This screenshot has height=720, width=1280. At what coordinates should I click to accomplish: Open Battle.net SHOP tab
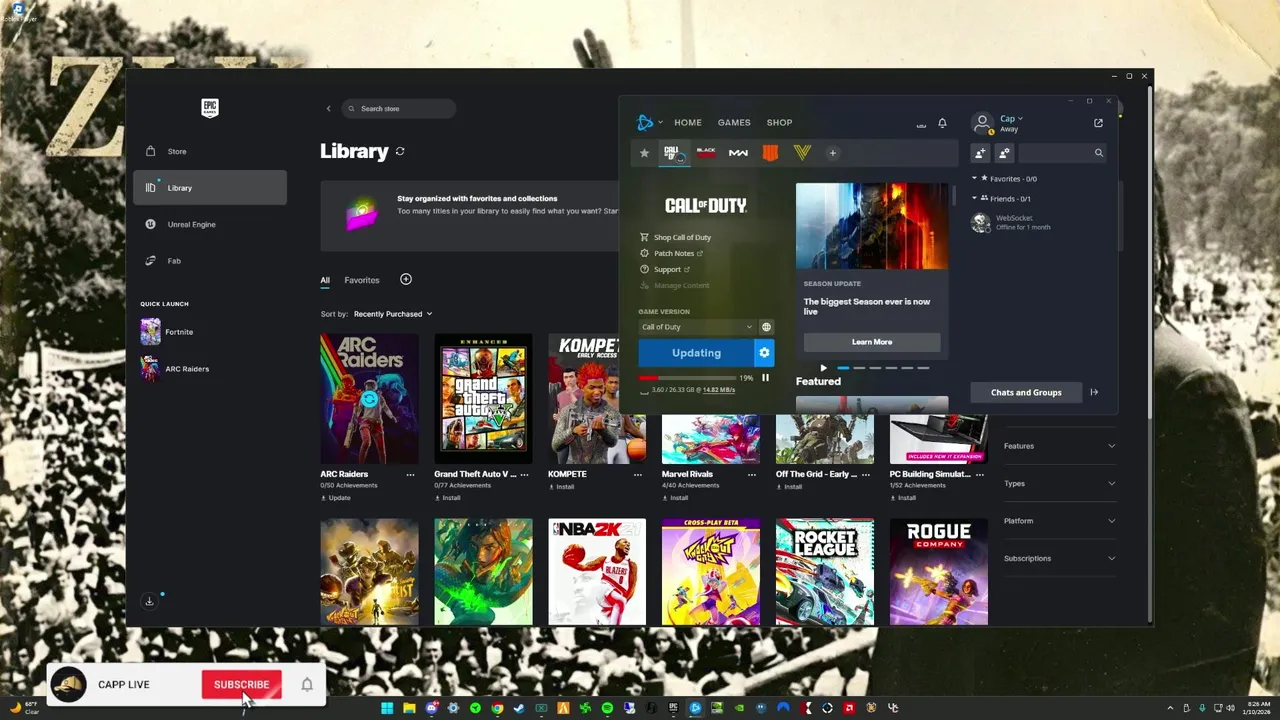[x=780, y=123]
